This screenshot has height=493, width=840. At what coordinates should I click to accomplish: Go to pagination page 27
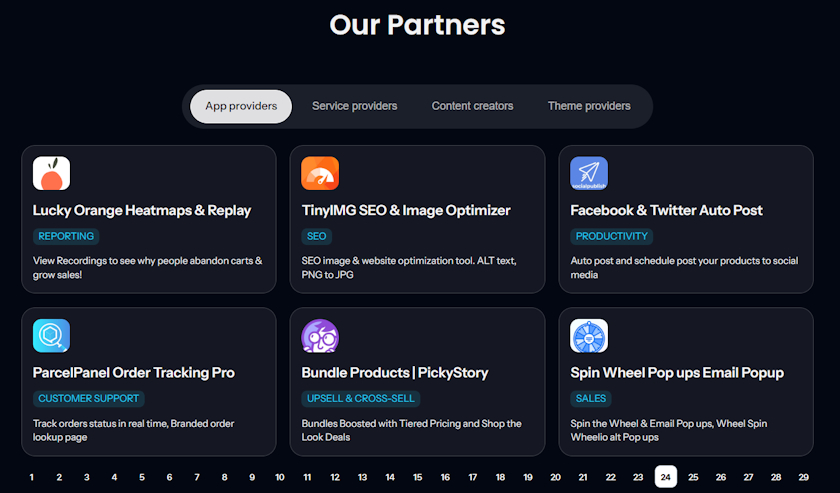tap(748, 477)
